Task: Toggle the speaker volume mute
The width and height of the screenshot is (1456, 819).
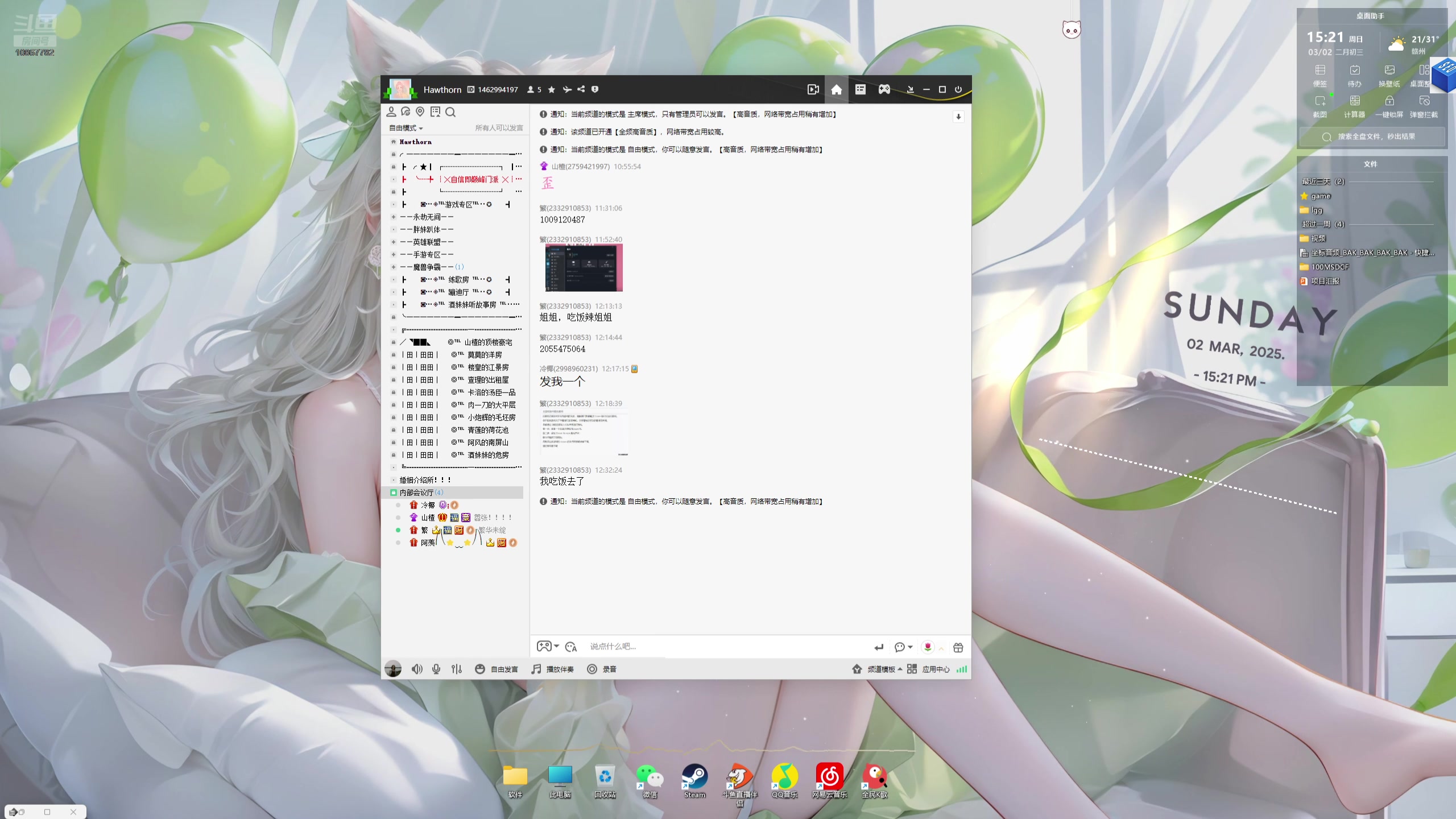Action: coord(417,669)
